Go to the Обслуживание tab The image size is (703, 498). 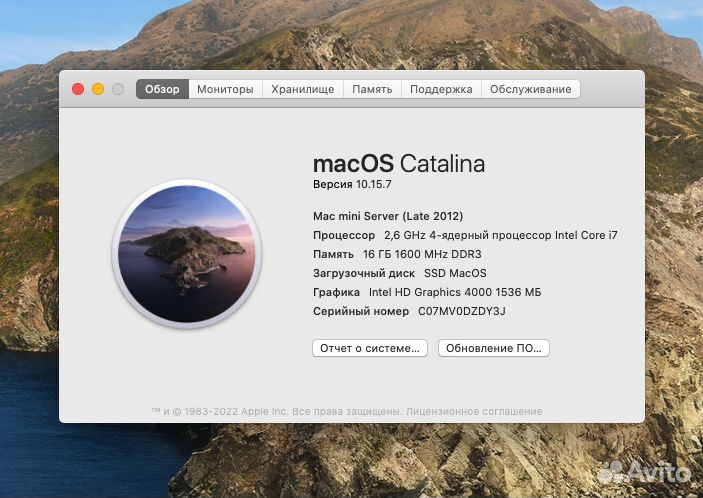pos(531,89)
